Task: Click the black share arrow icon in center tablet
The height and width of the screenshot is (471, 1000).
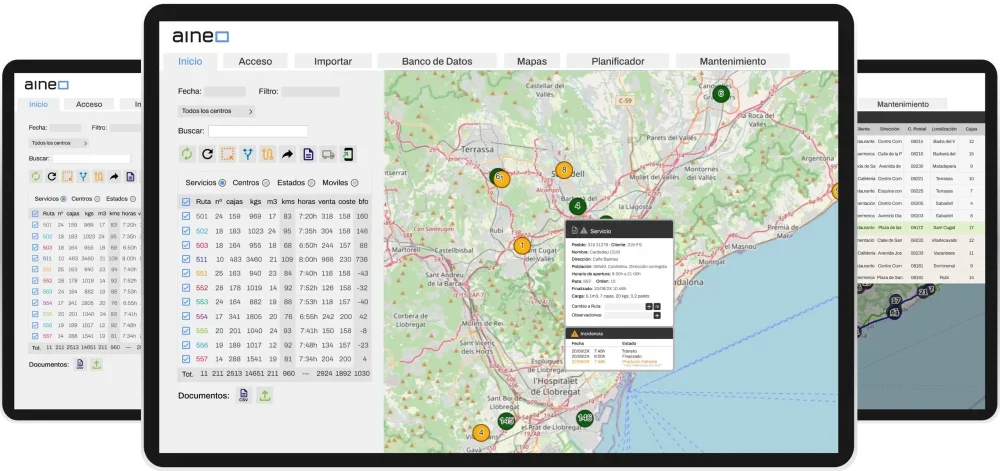Action: pyautogui.click(x=288, y=154)
